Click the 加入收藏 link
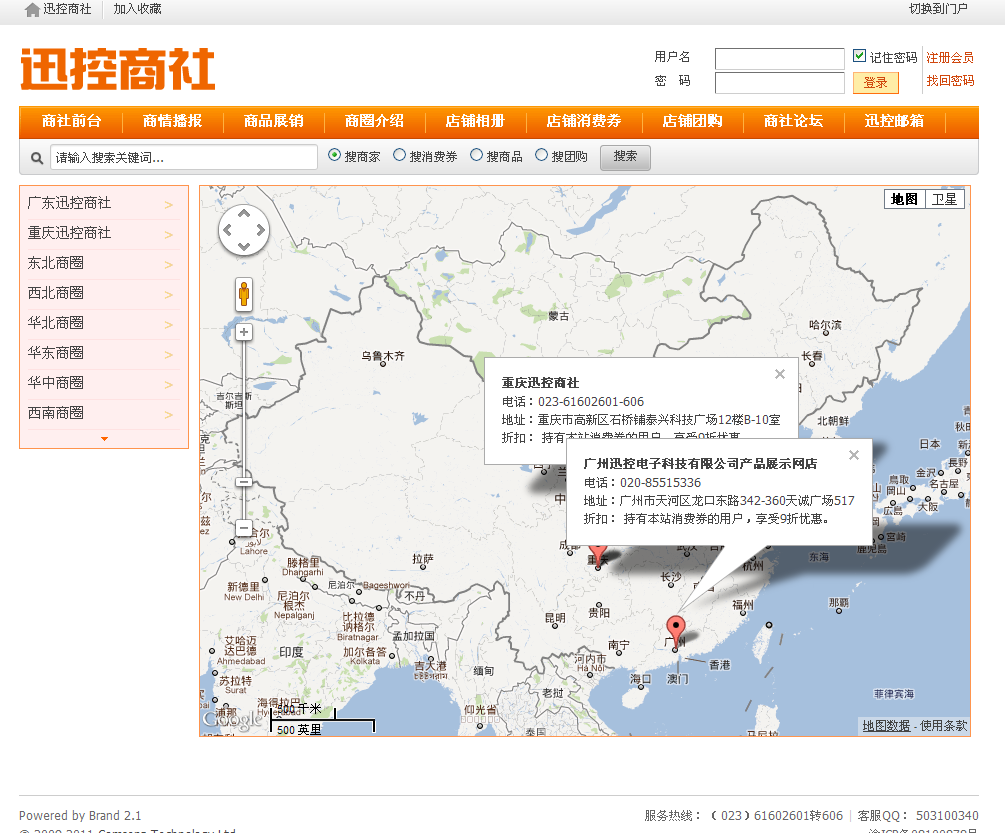 [x=137, y=9]
